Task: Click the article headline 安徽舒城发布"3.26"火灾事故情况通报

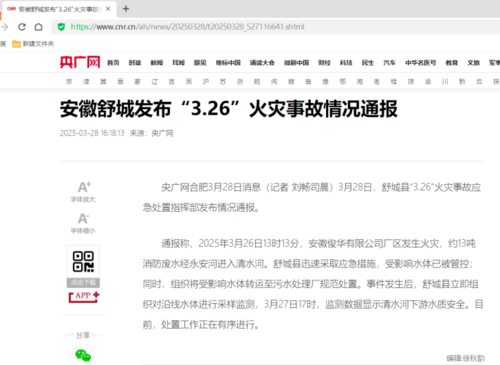Action: (x=229, y=109)
